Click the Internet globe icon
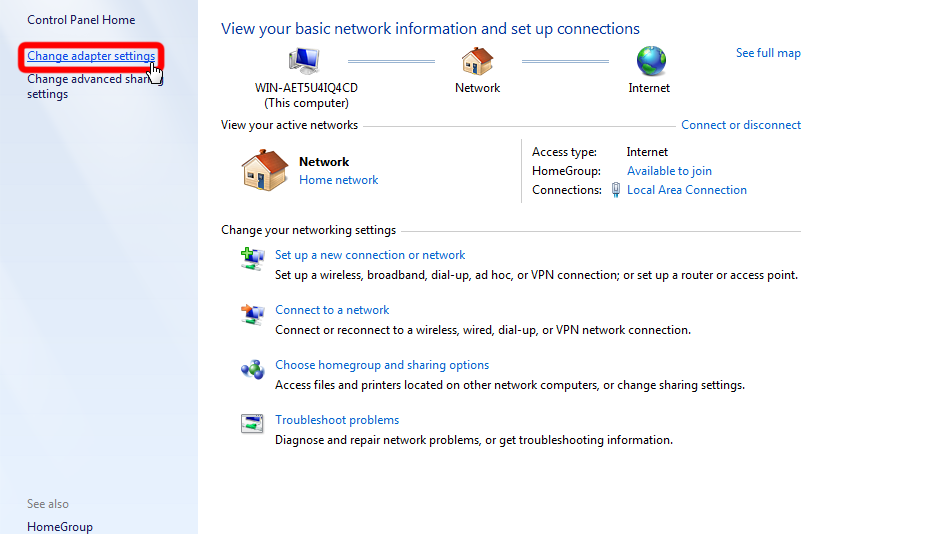This screenshot has height=534, width=950. 650,62
